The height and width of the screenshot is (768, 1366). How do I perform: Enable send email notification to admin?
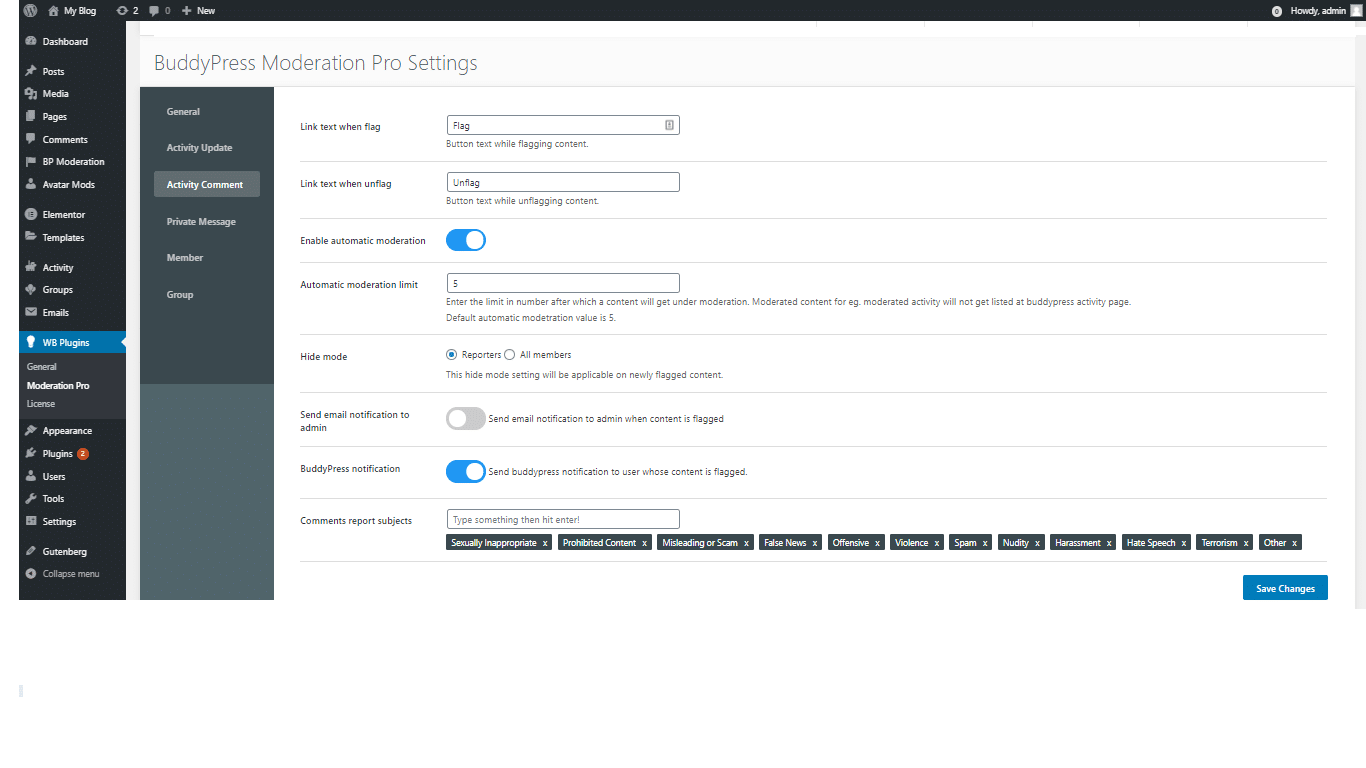(x=465, y=419)
